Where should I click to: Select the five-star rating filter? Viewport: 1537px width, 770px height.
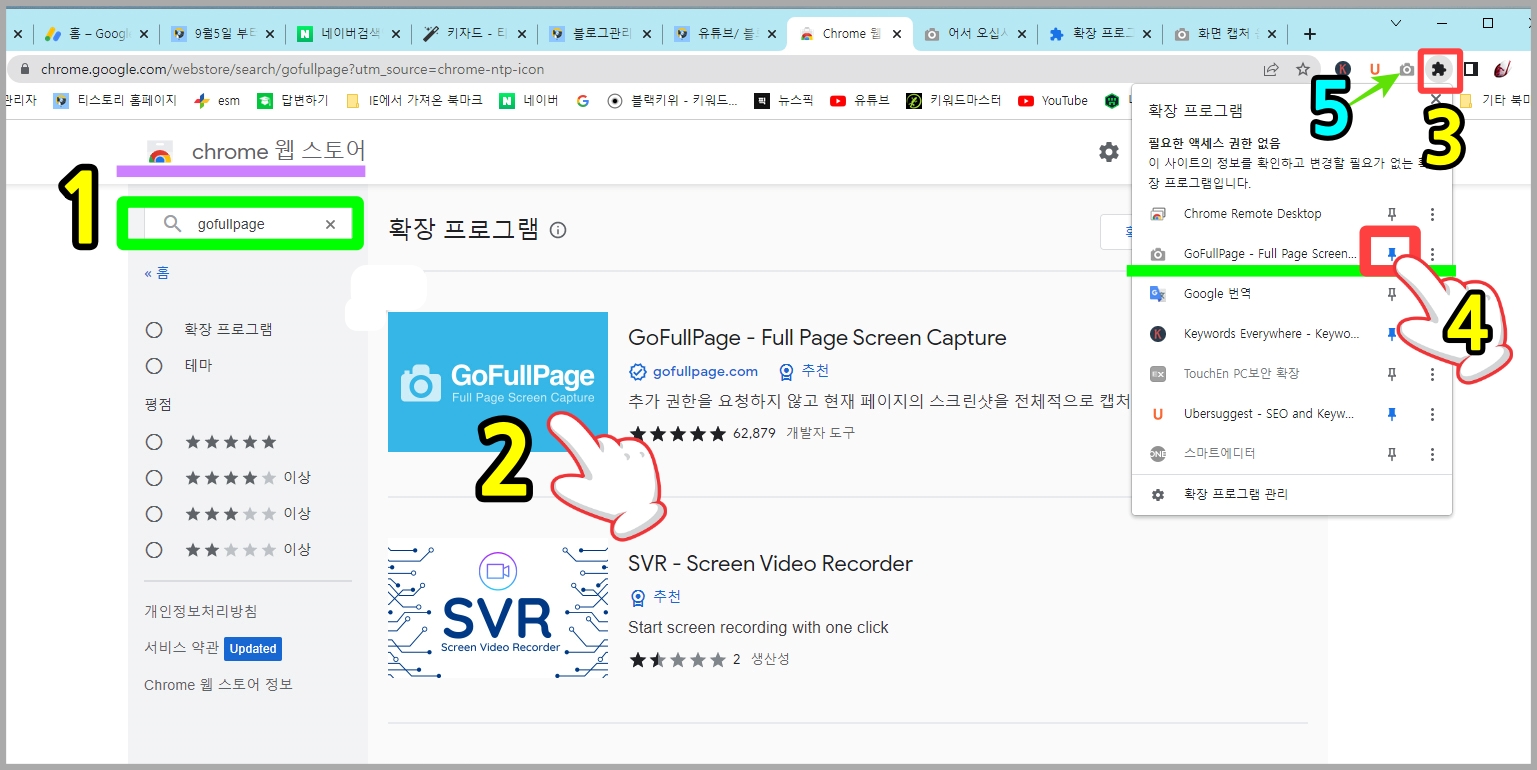pos(154,442)
